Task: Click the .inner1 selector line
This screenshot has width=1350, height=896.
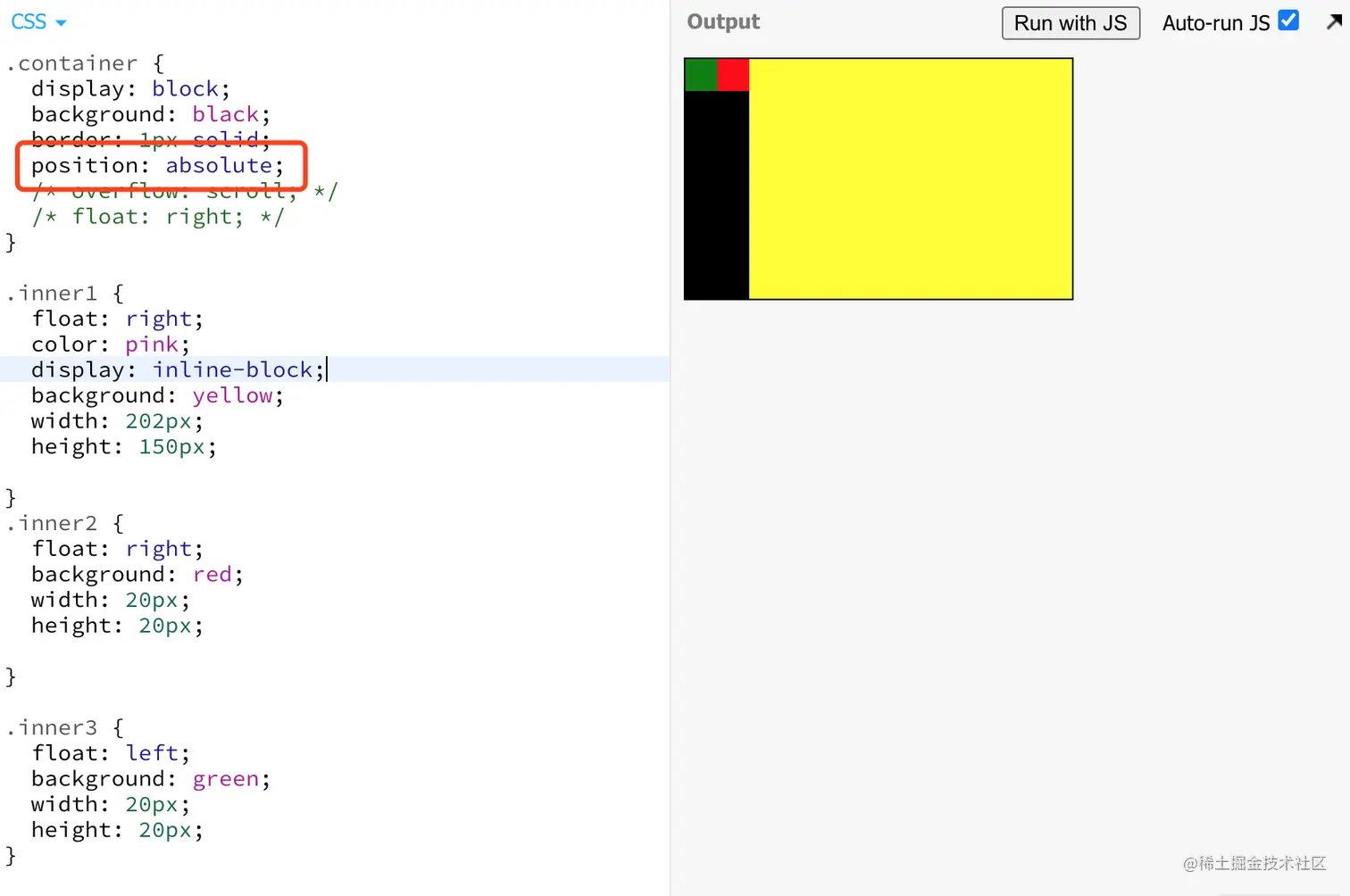Action: 64,294
